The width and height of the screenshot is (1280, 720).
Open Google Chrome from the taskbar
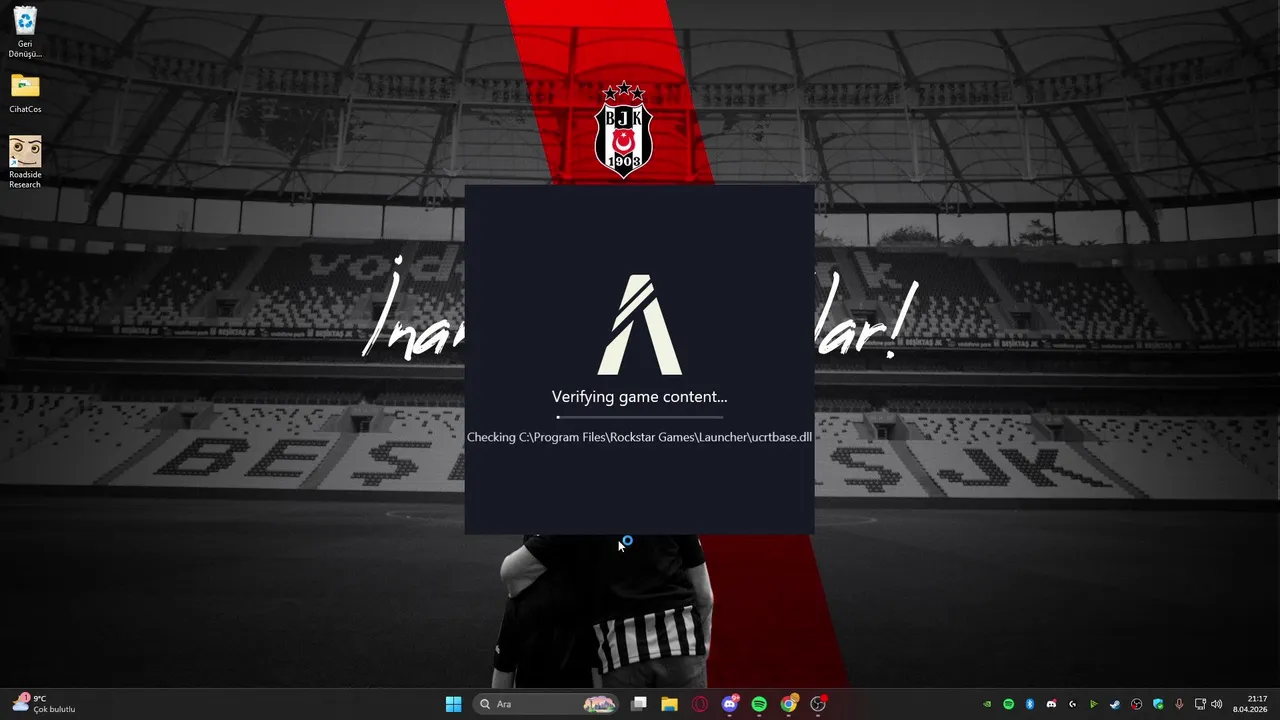[789, 704]
